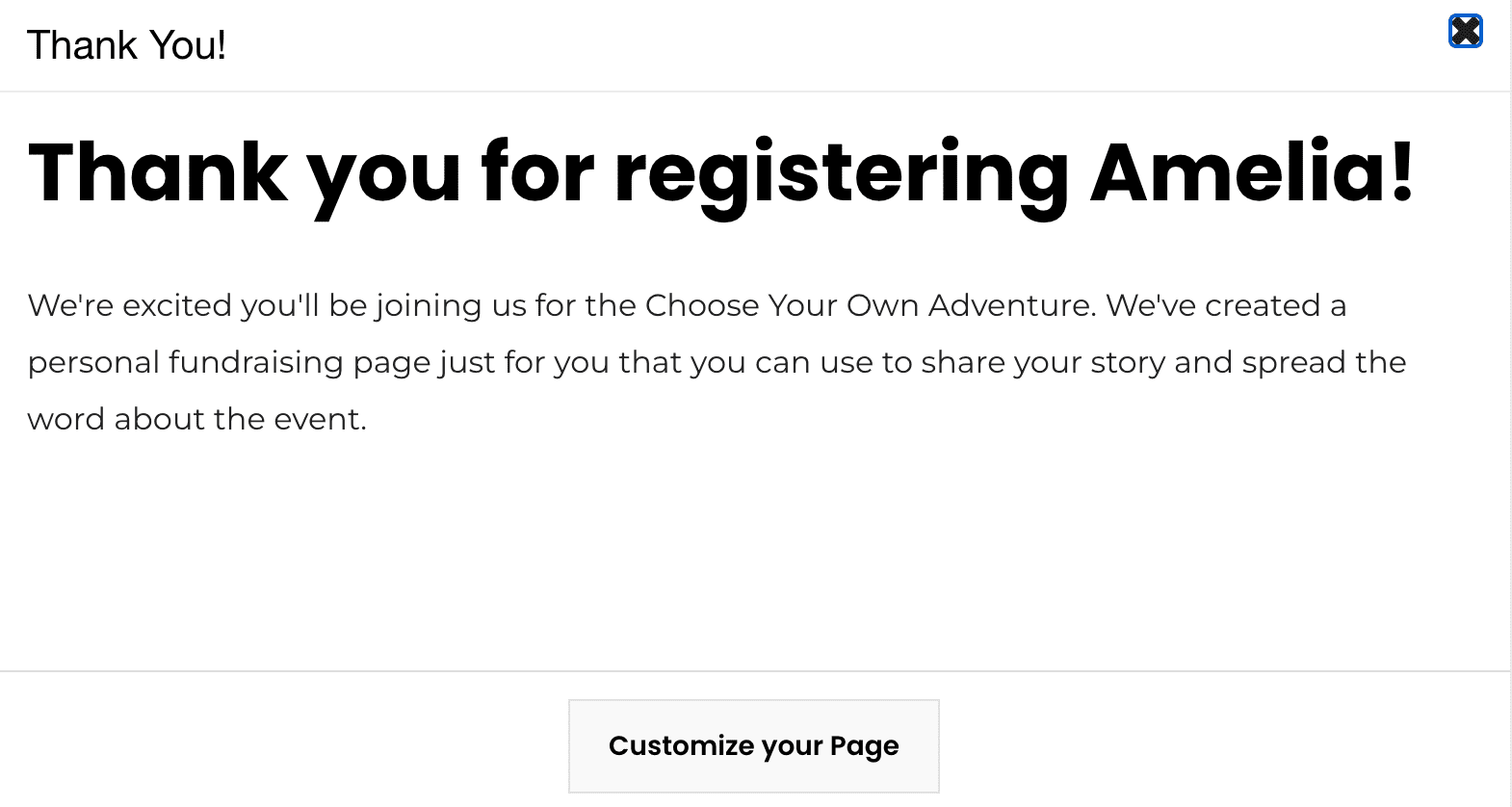Click the name 'Amelia!' in the heading
This screenshot has width=1512, height=807.
pos(1251,173)
